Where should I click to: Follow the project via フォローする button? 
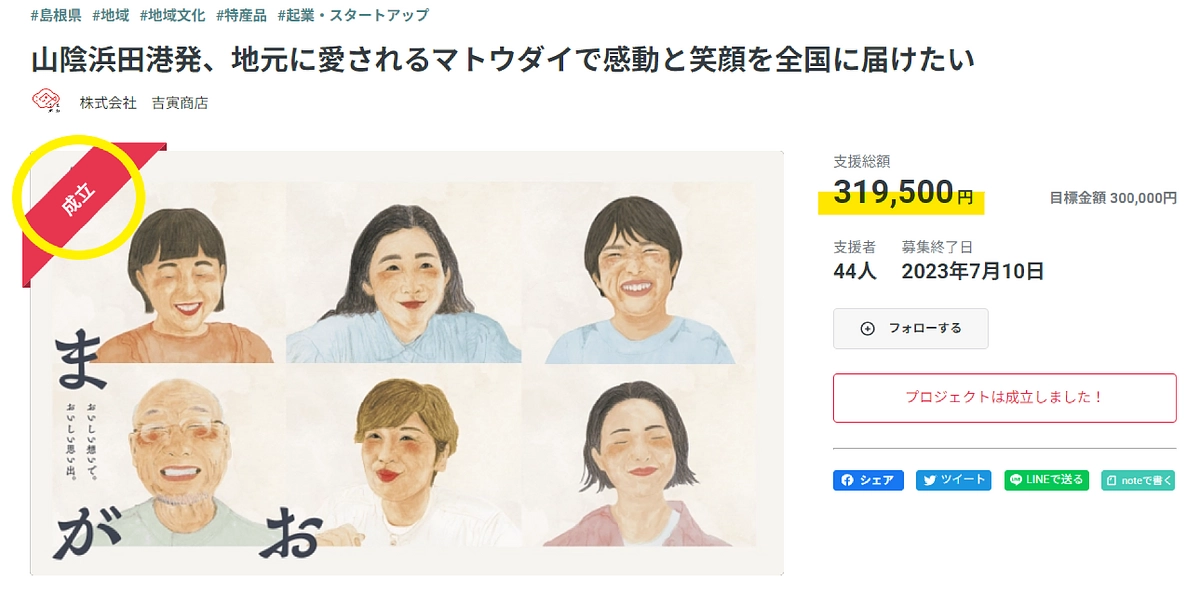pyautogui.click(x=910, y=328)
